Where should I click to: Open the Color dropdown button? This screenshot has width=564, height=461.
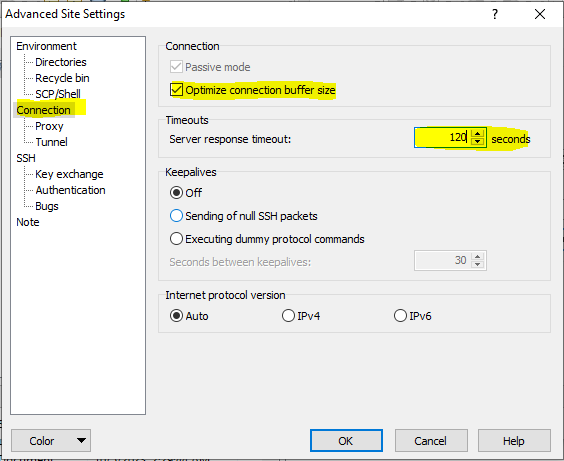[51, 441]
